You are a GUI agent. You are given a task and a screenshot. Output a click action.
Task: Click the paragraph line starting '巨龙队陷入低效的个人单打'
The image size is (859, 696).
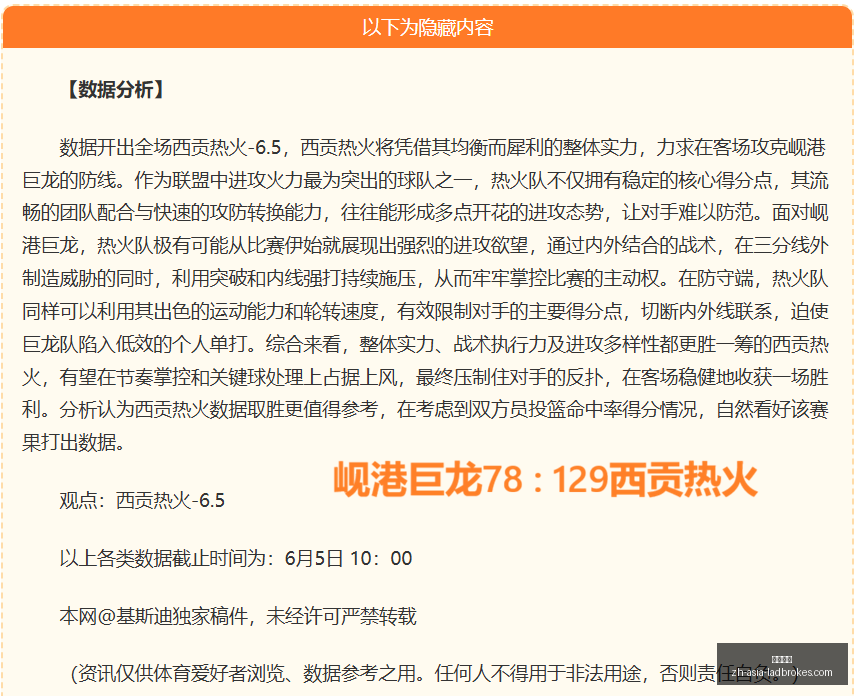click(x=425, y=344)
